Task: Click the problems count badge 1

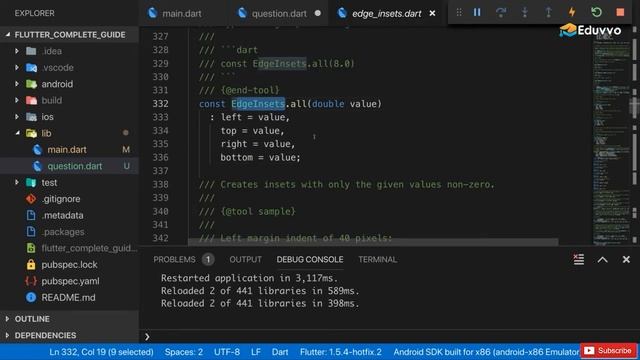Action: (x=208, y=260)
